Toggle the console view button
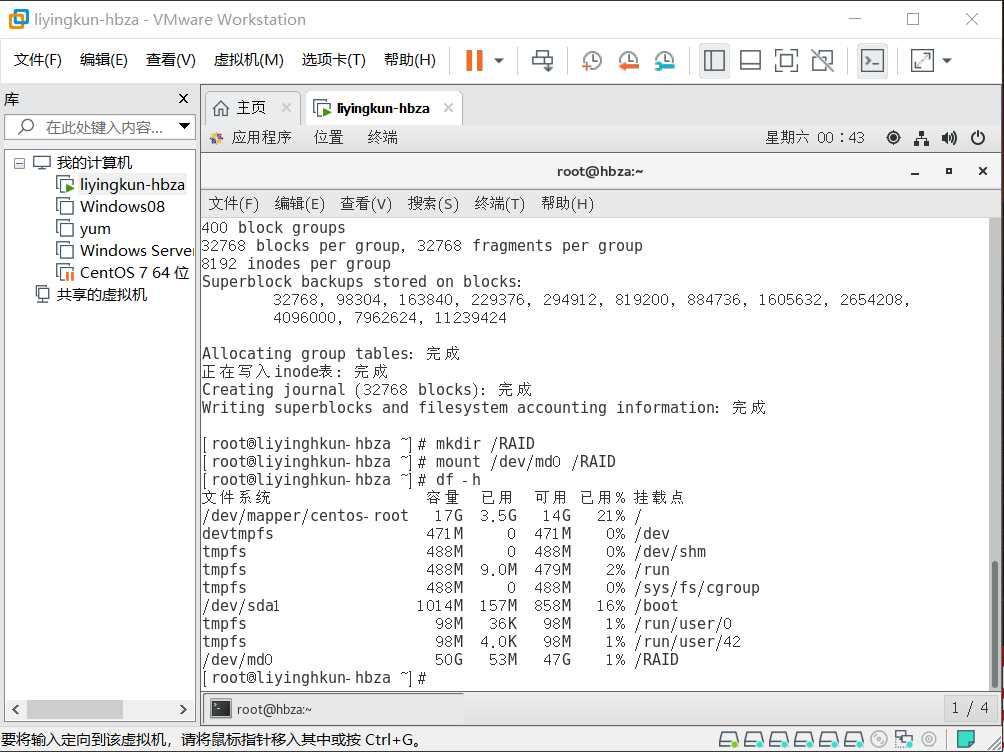Viewport: 1004px width, 752px height. pyautogui.click(x=872, y=61)
